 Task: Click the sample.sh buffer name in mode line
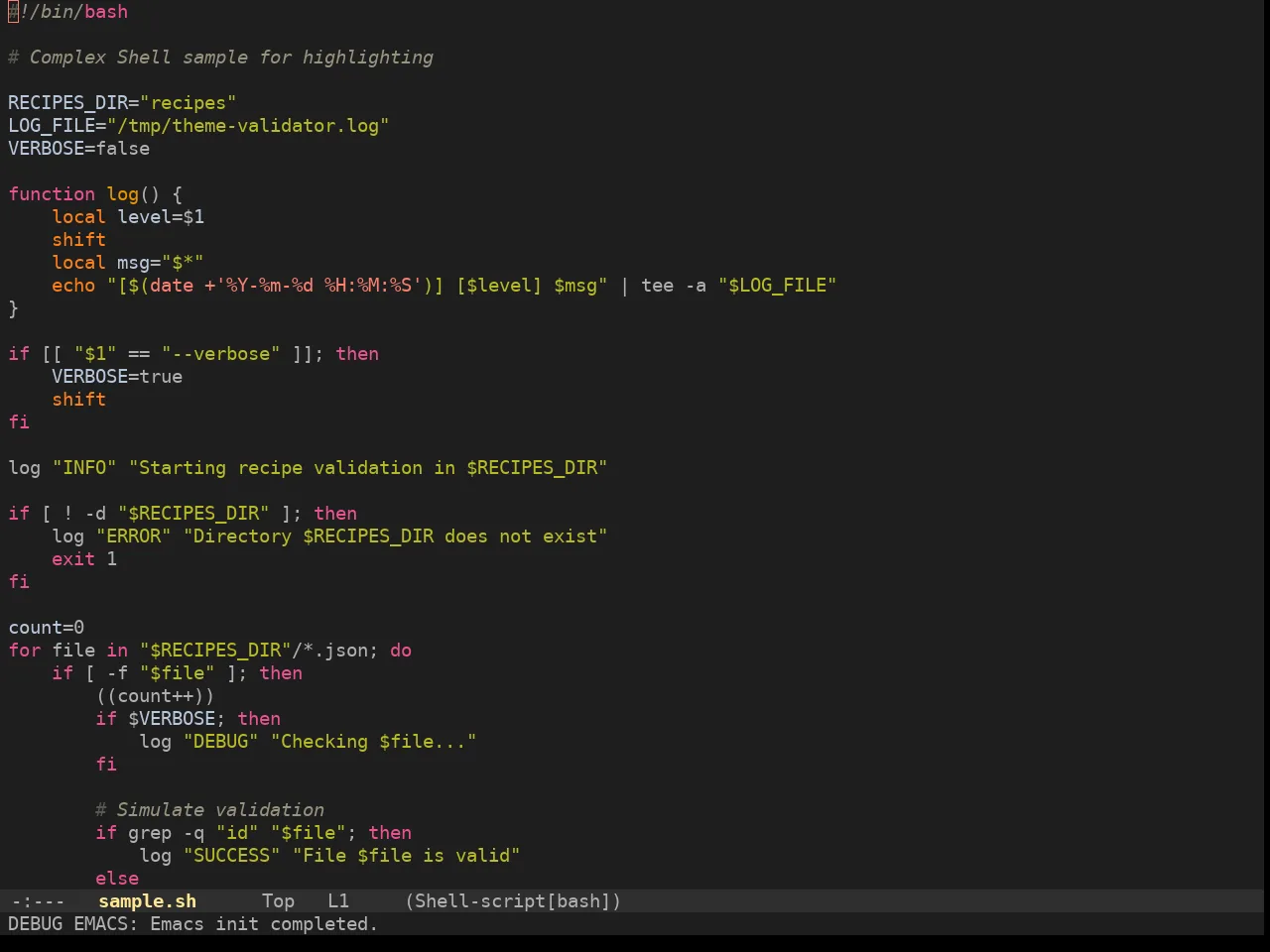point(147,900)
